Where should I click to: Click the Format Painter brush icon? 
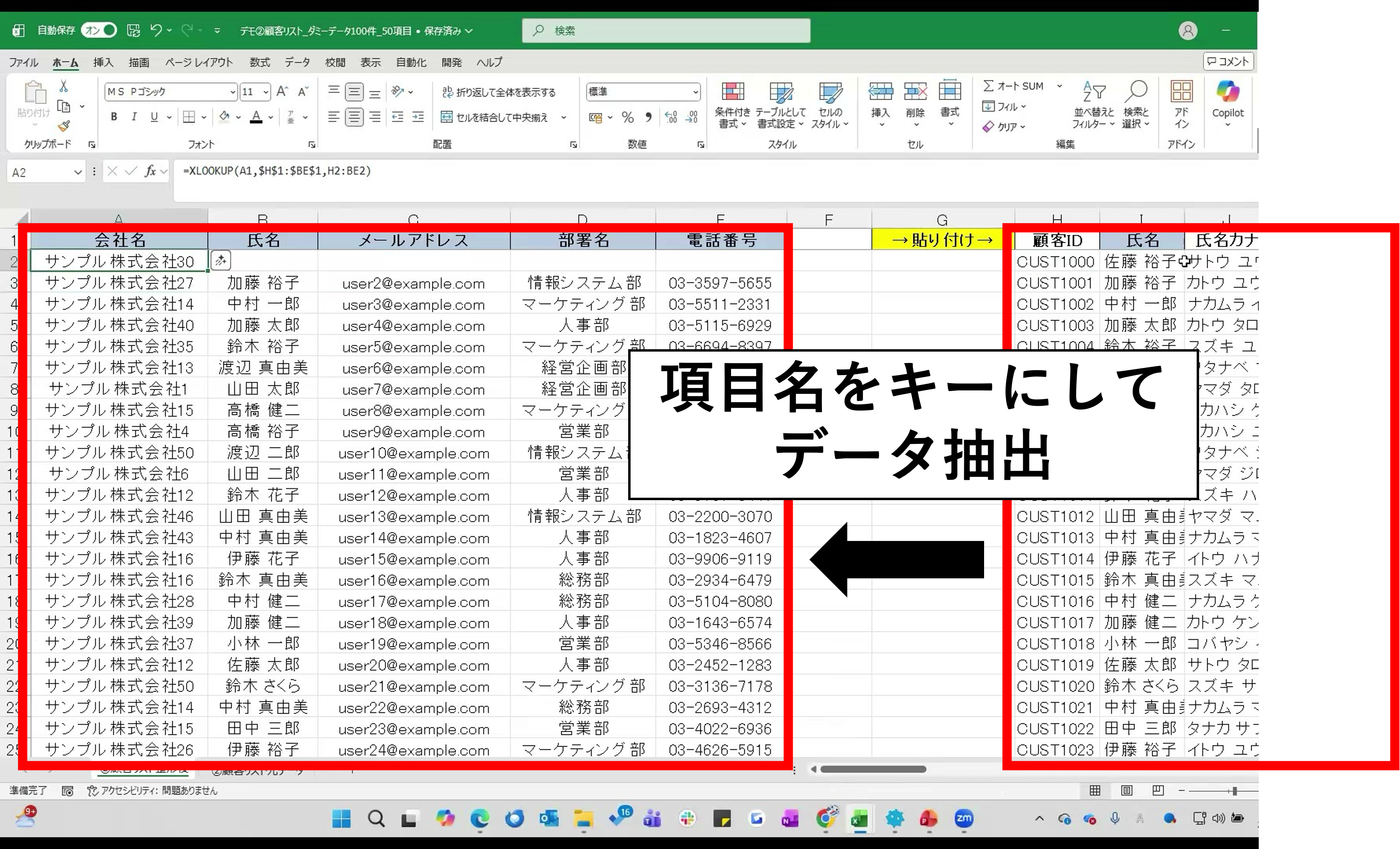64,126
